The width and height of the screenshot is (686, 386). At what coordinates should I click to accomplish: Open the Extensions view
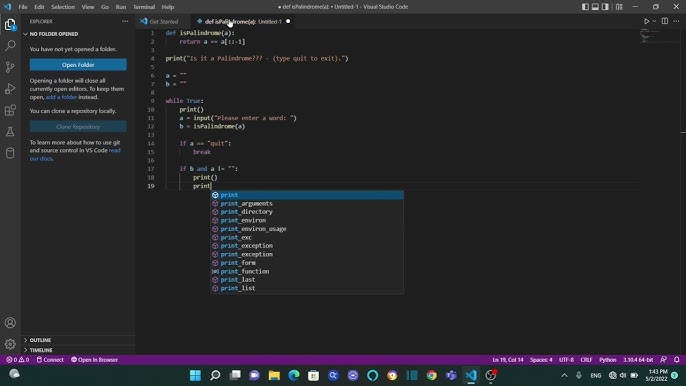coord(10,110)
